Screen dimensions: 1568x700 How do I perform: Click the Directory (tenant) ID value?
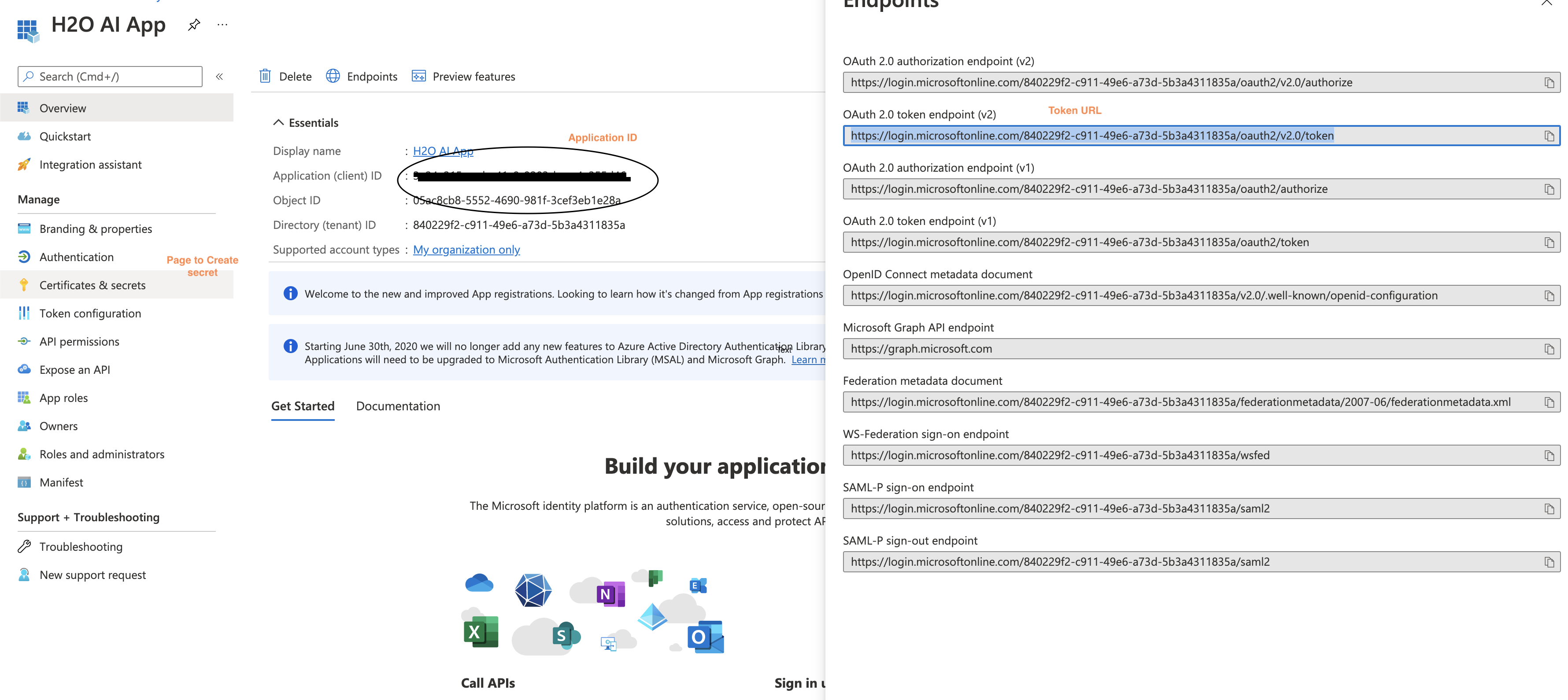[518, 225]
